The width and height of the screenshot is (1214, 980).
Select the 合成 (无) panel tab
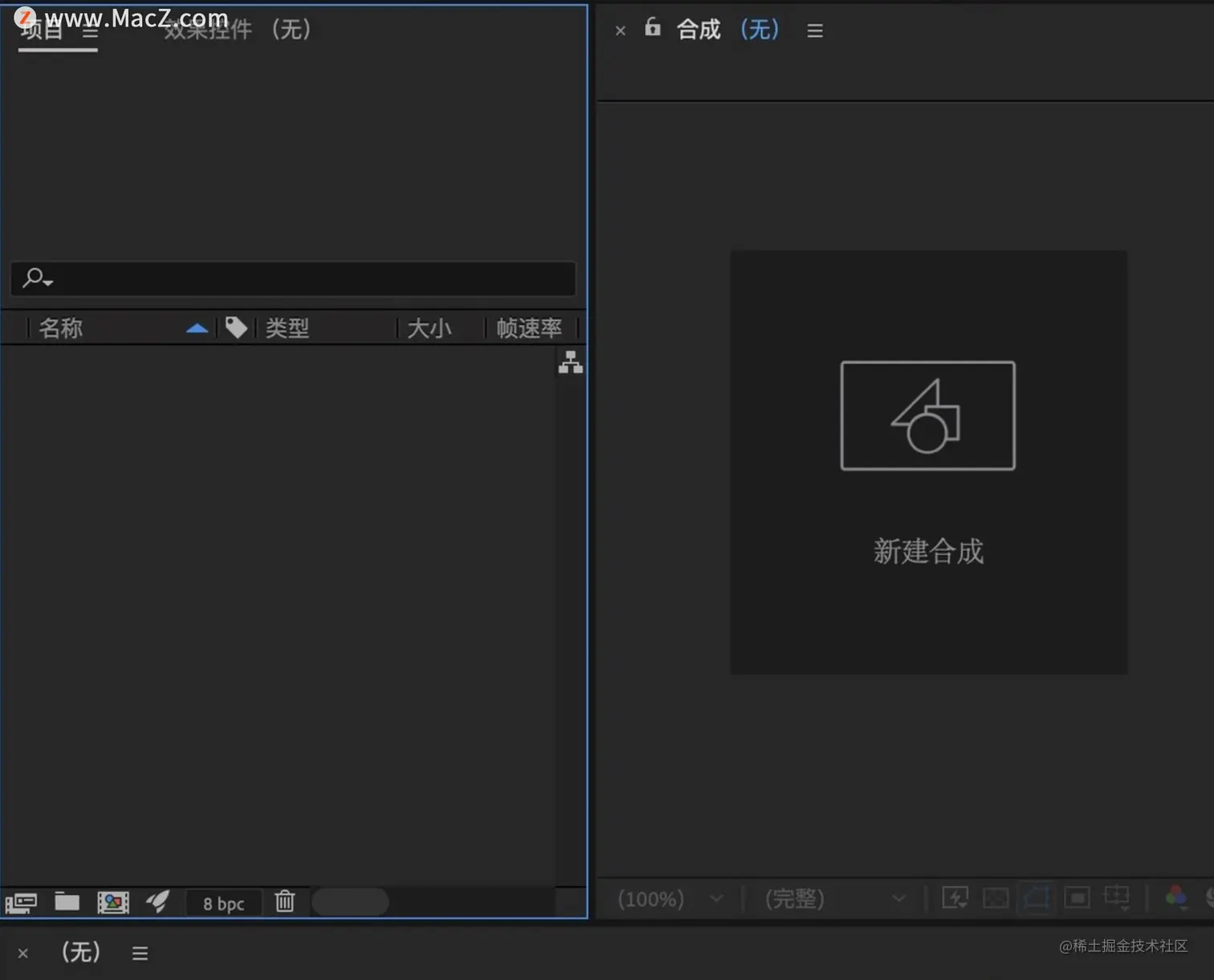point(727,30)
